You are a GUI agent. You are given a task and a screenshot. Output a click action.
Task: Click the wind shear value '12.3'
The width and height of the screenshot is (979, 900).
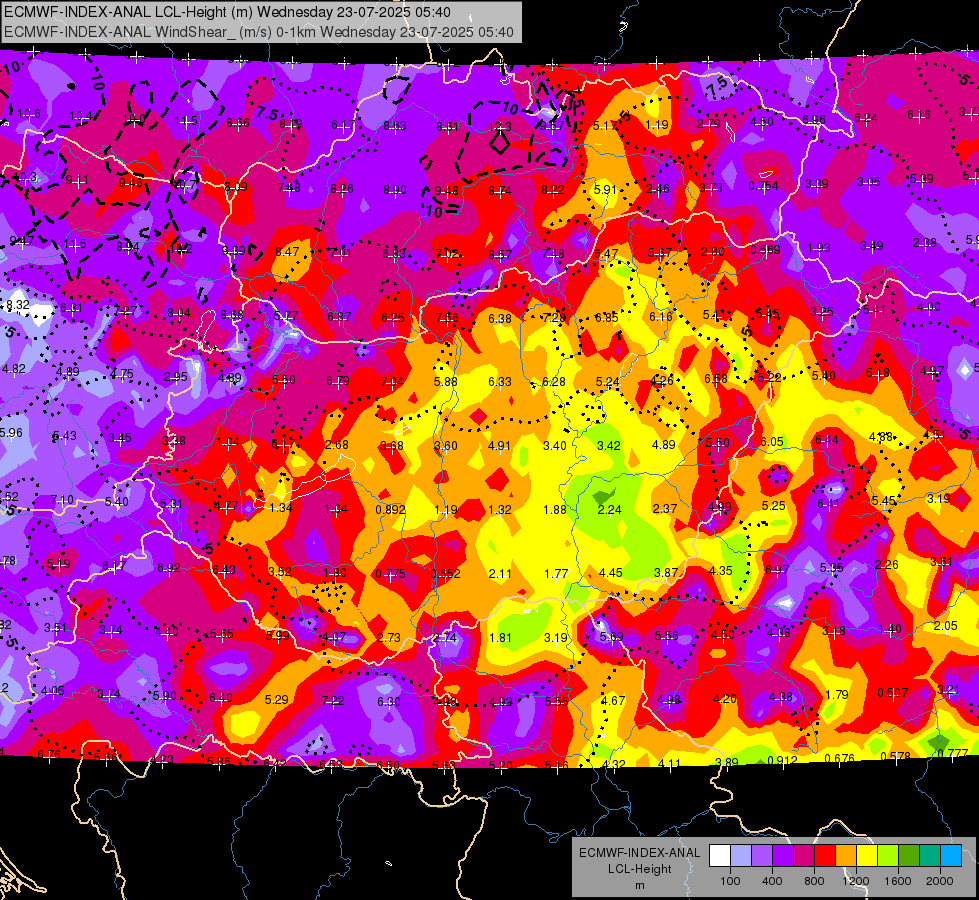click(x=500, y=127)
